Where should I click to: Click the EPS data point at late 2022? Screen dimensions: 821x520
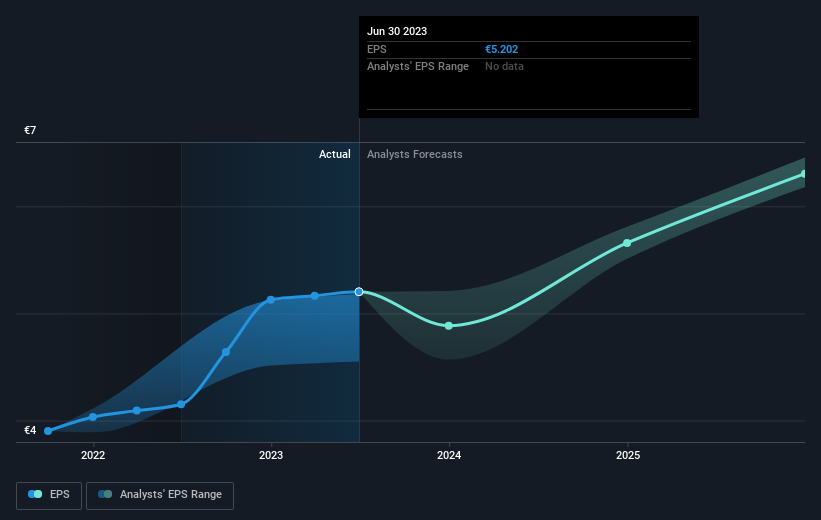[x=226, y=352]
